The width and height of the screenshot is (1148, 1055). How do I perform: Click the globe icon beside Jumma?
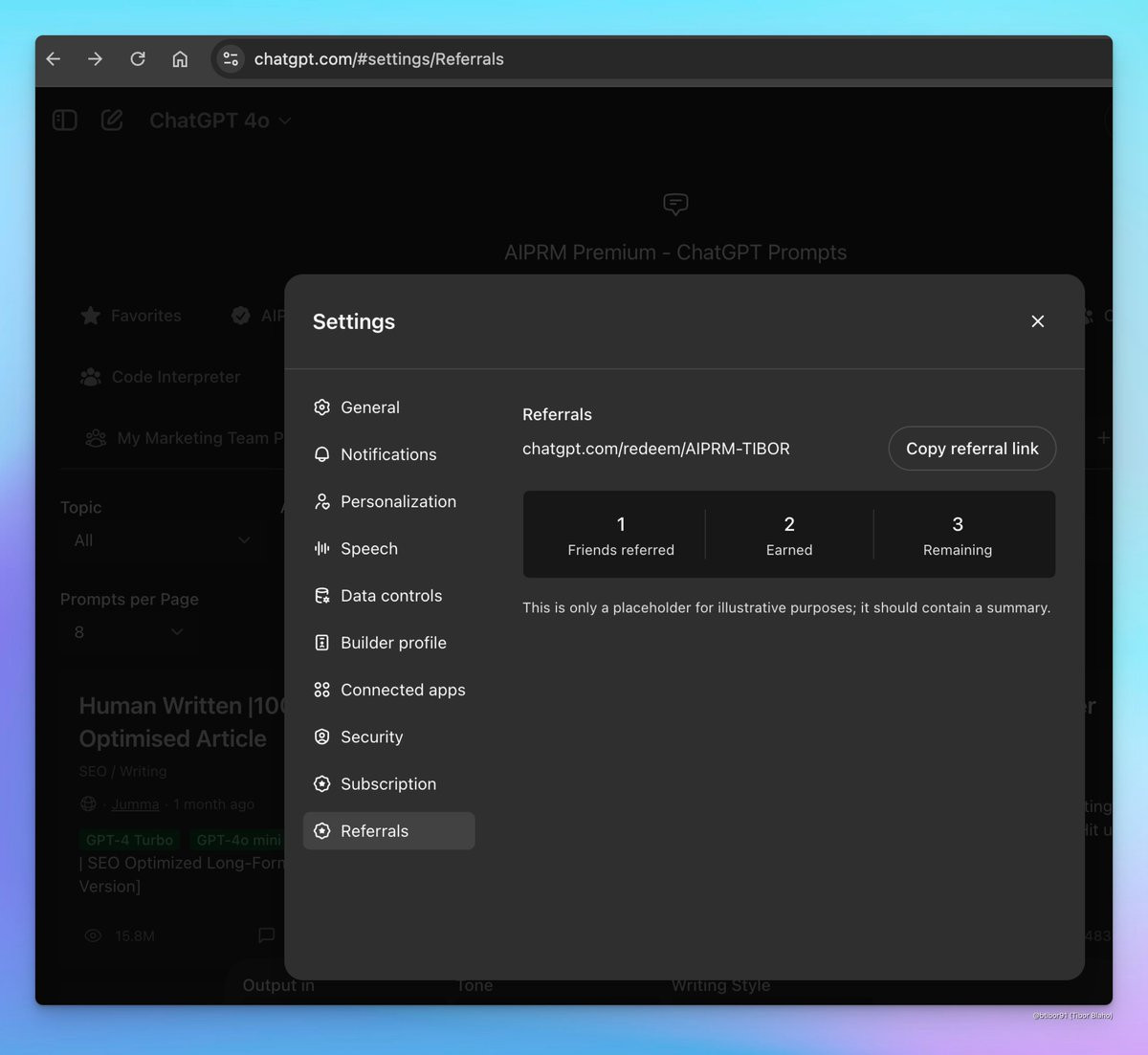point(89,804)
